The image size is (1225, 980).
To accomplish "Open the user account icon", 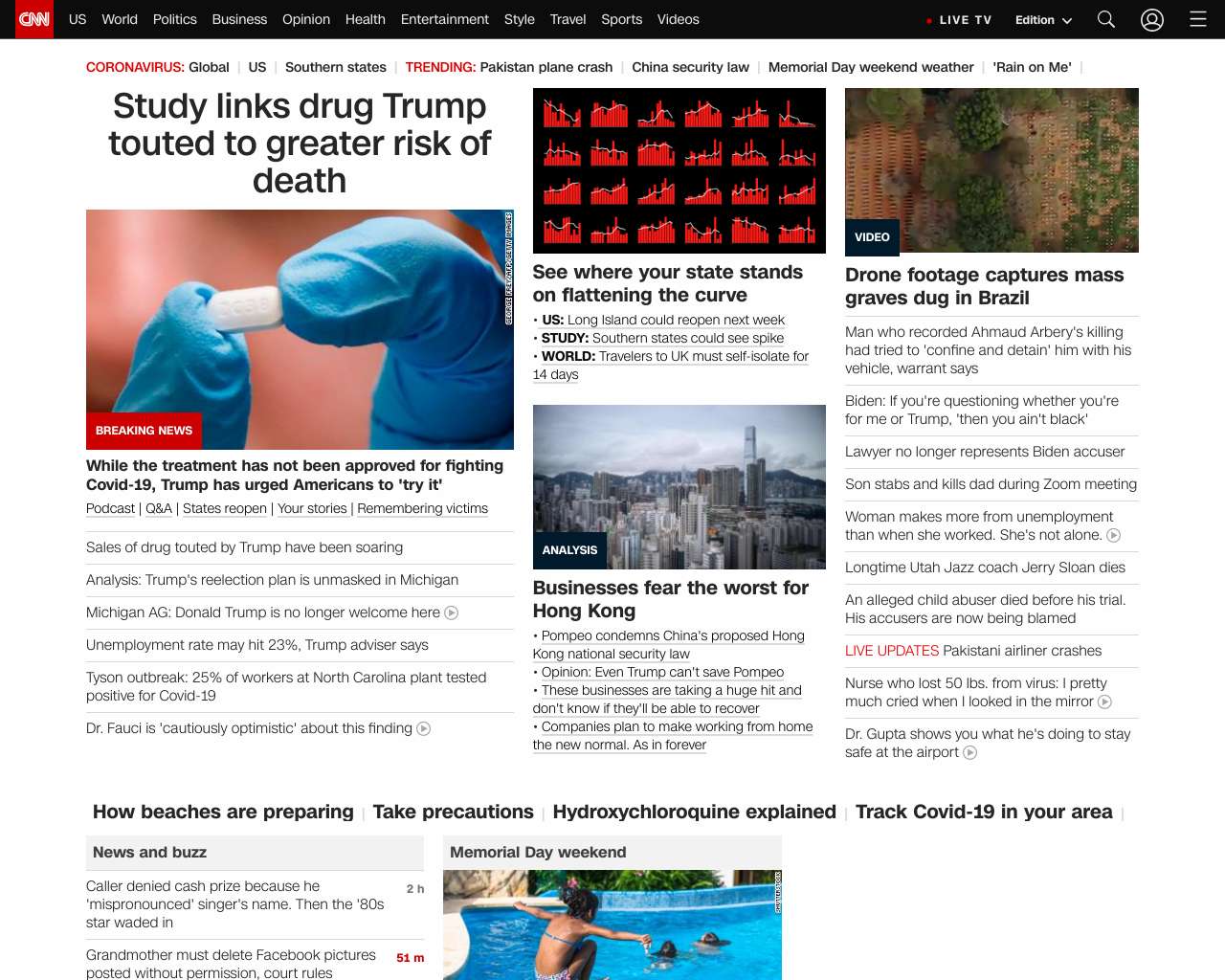I will coord(1152,19).
